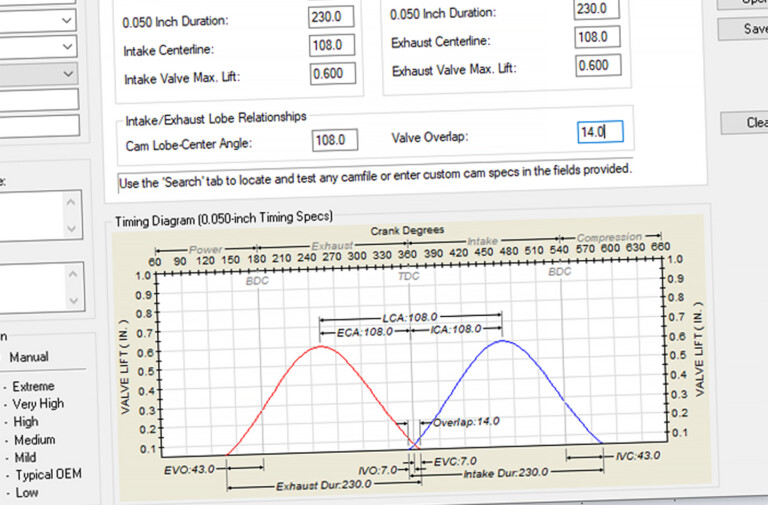This screenshot has width=768, height=505.
Task: Click the Exhaust Dur:230.0 label
Action: [324, 485]
